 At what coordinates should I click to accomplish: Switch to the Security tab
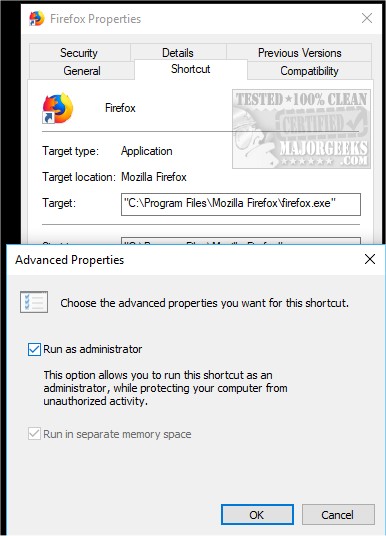(79, 53)
